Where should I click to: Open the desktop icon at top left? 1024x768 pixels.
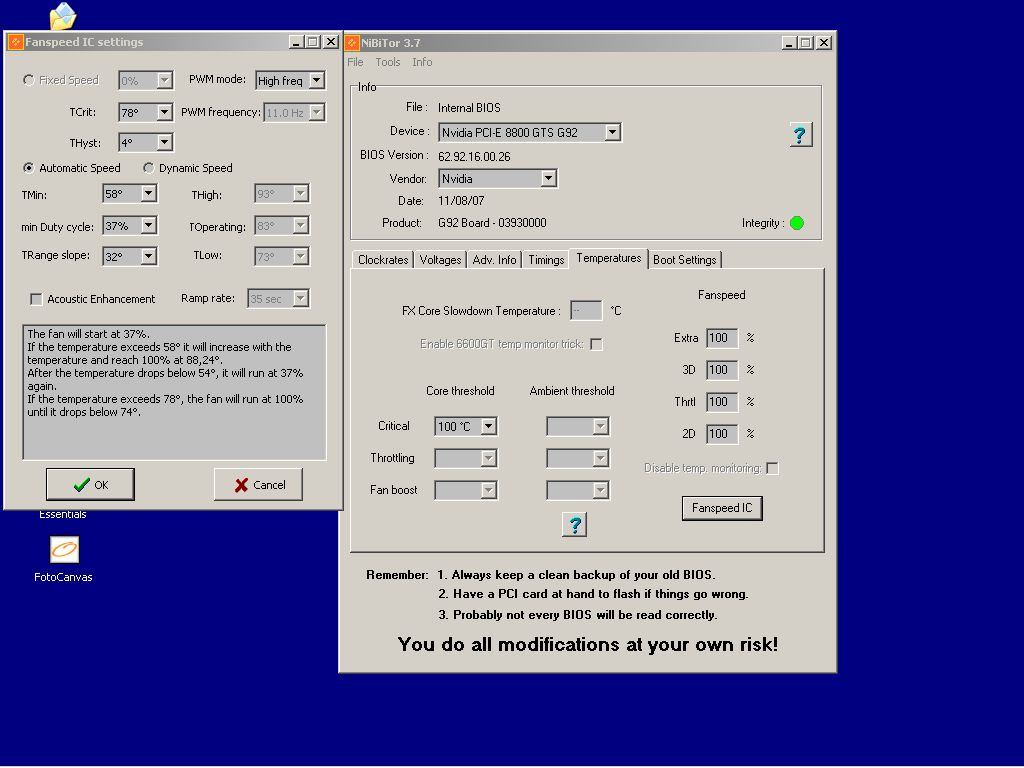(x=63, y=16)
